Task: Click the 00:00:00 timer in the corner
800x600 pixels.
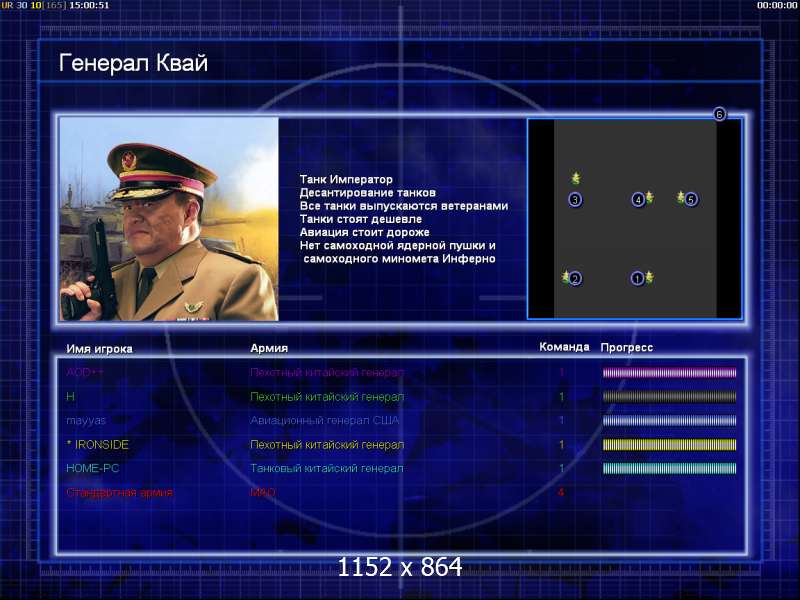Action: coord(777,5)
